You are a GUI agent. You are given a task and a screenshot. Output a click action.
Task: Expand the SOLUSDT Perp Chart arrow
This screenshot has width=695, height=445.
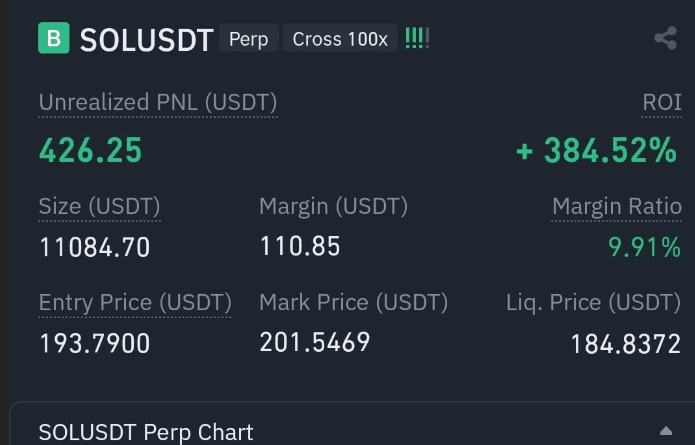click(666, 431)
